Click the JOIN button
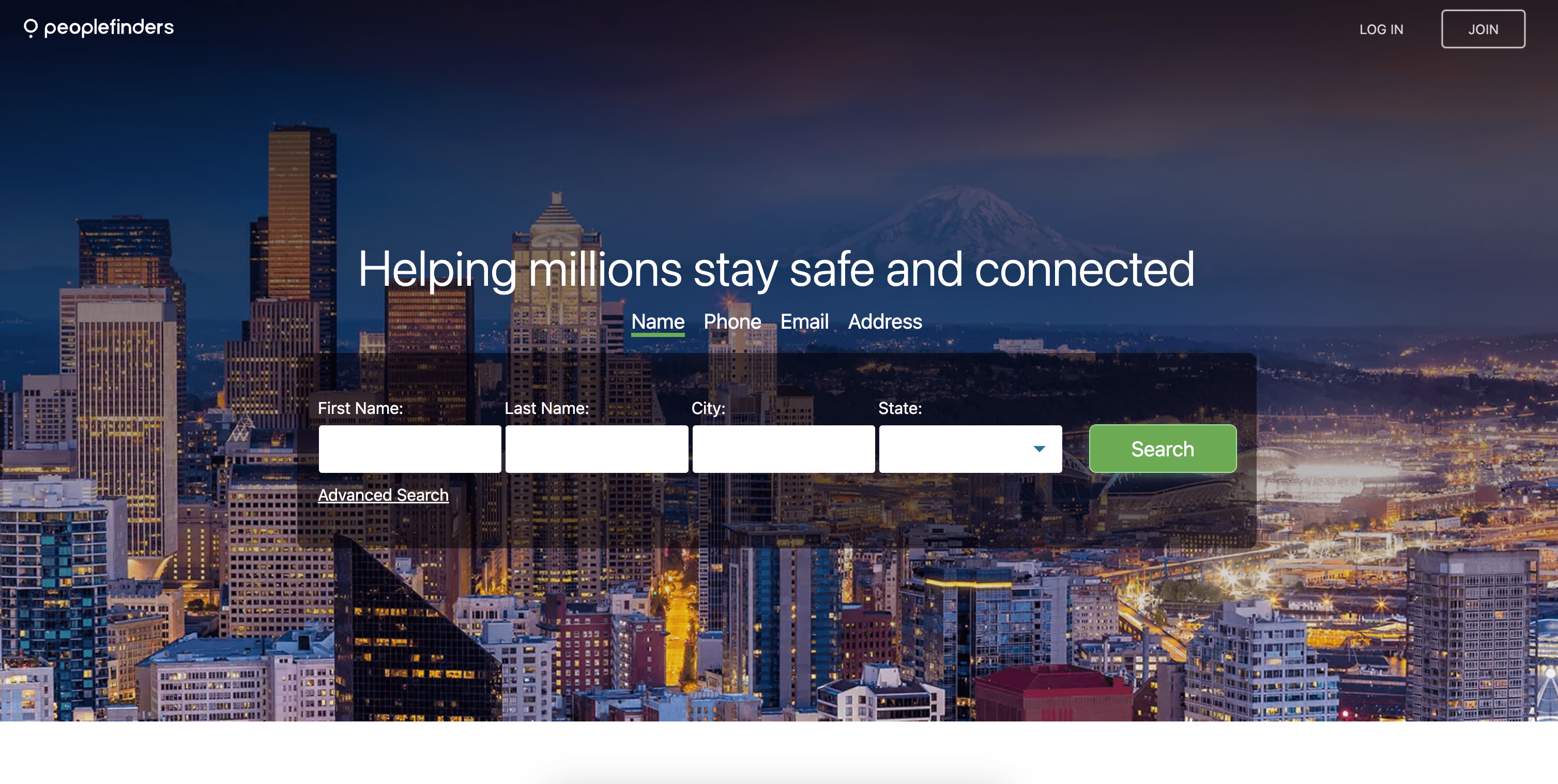Viewport: 1558px width, 784px height. pos(1483,29)
